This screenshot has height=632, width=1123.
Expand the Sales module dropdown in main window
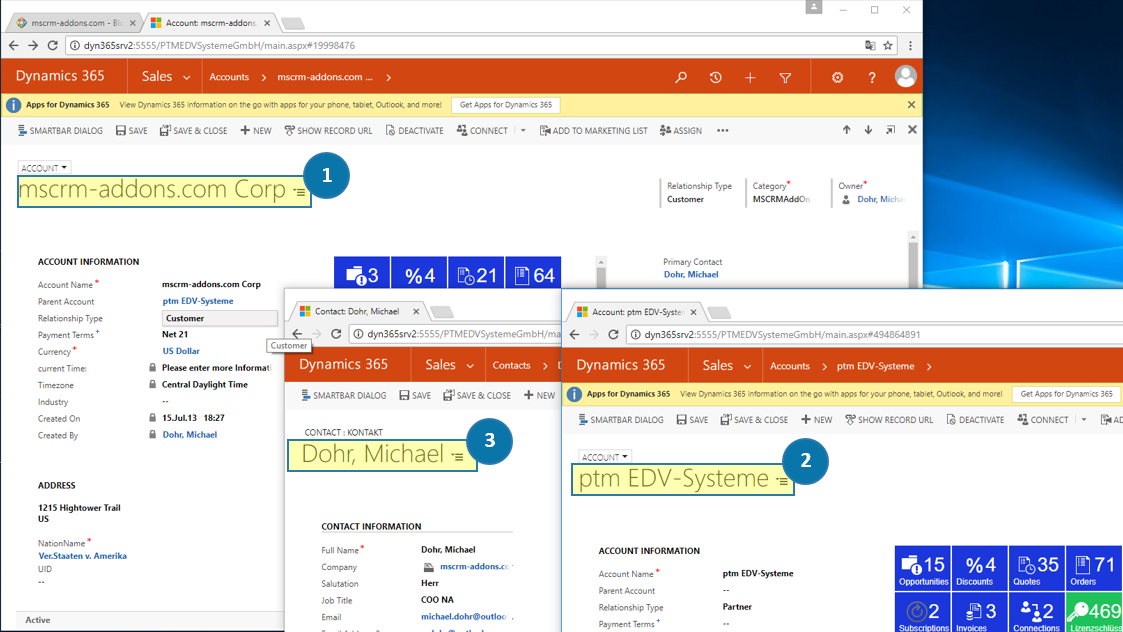pos(186,77)
